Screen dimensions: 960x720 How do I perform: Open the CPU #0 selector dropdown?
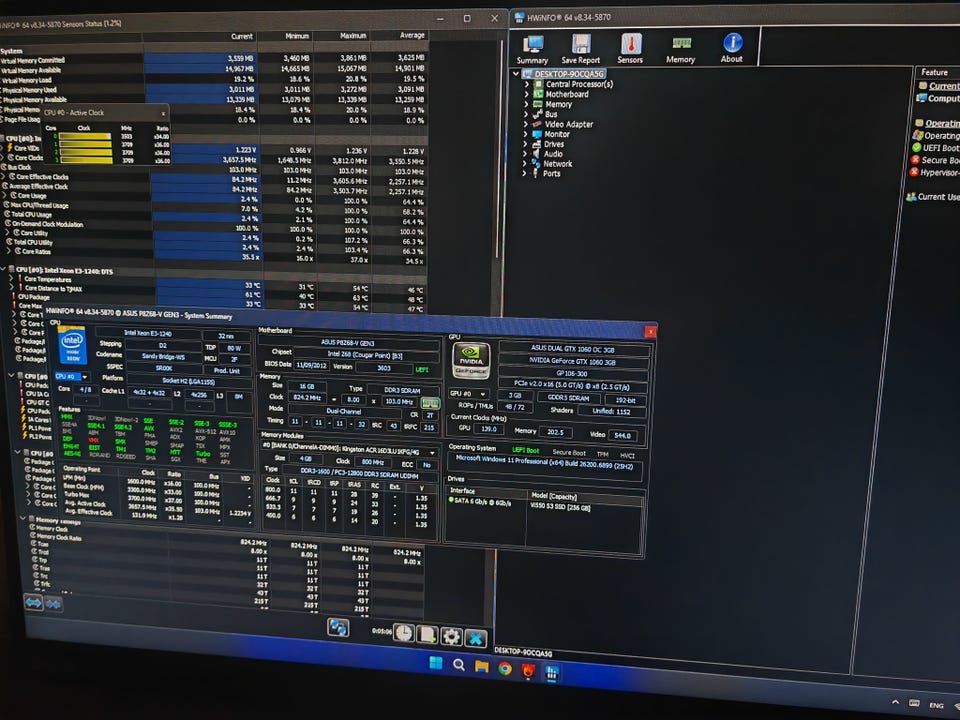[72, 377]
